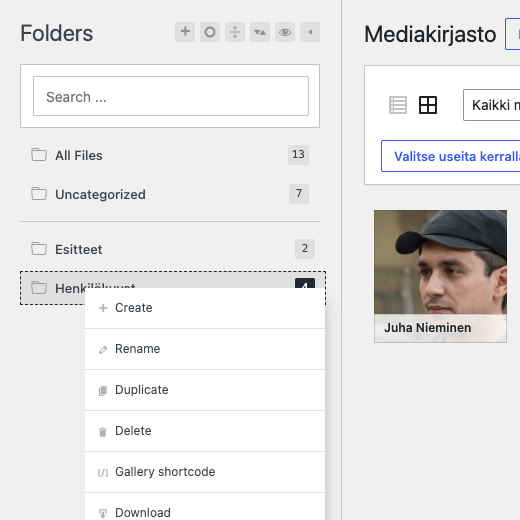
Task: Choose Create from the context menu
Action: [x=205, y=308]
